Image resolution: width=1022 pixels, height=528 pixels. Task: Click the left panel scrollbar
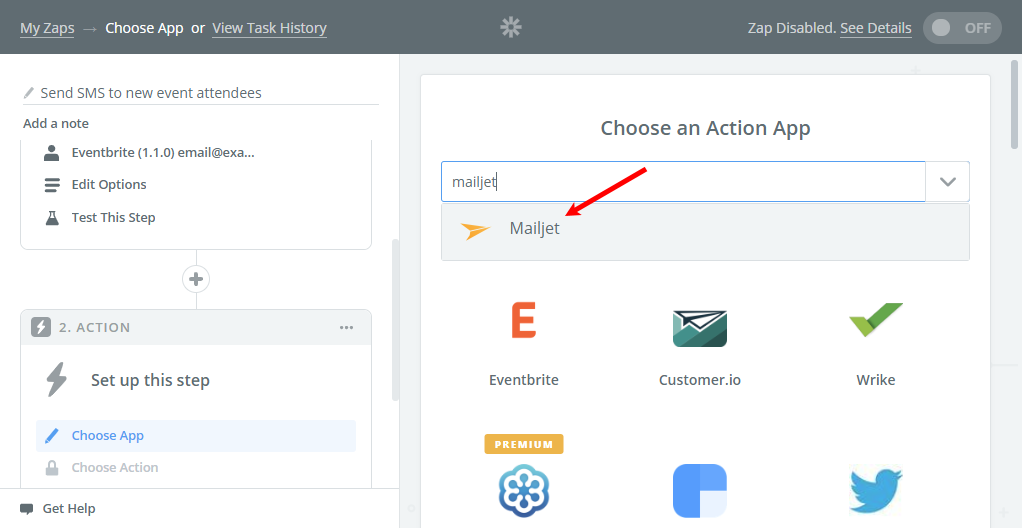pyautogui.click(x=395, y=319)
